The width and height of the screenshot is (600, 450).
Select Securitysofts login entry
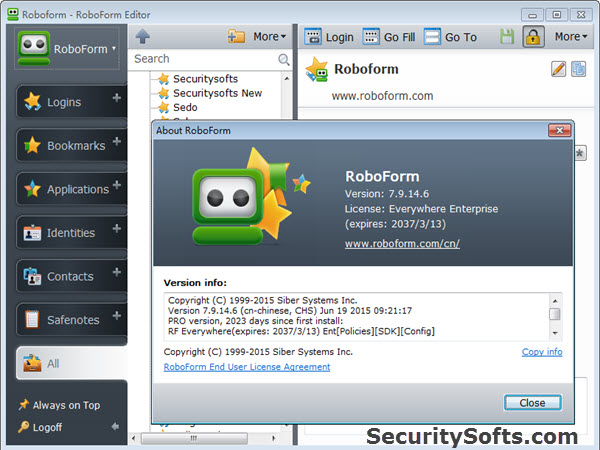click(x=198, y=79)
